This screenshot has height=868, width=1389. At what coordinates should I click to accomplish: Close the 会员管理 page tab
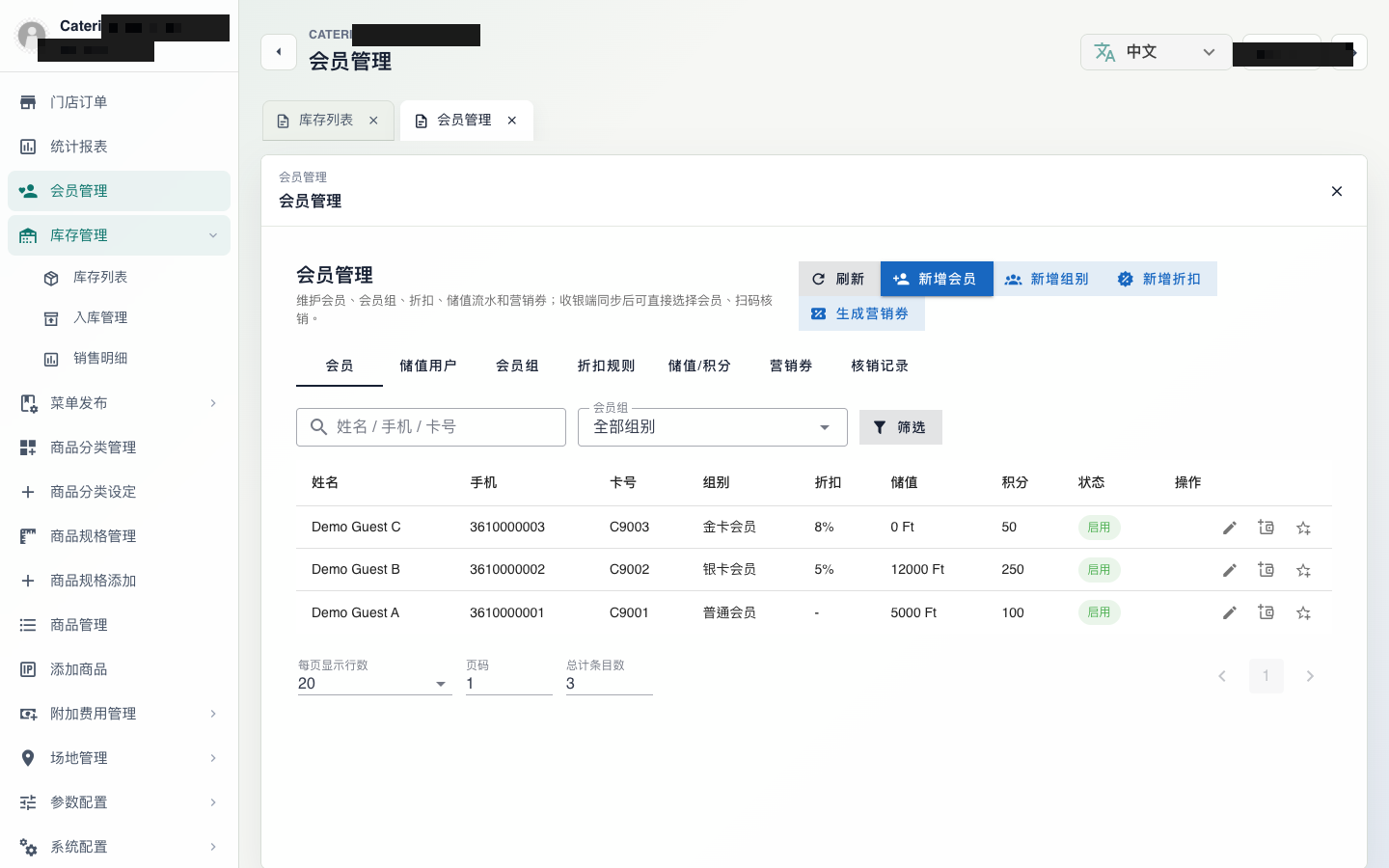(x=512, y=121)
